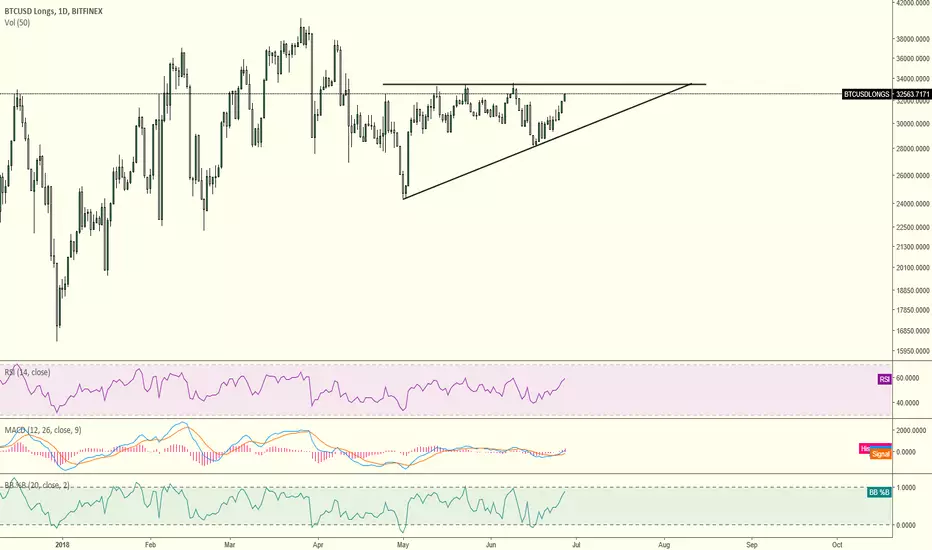The width and height of the screenshot is (932, 550).
Task: Click the 16850.0000 price axis label
Action: pyautogui.click(x=913, y=331)
